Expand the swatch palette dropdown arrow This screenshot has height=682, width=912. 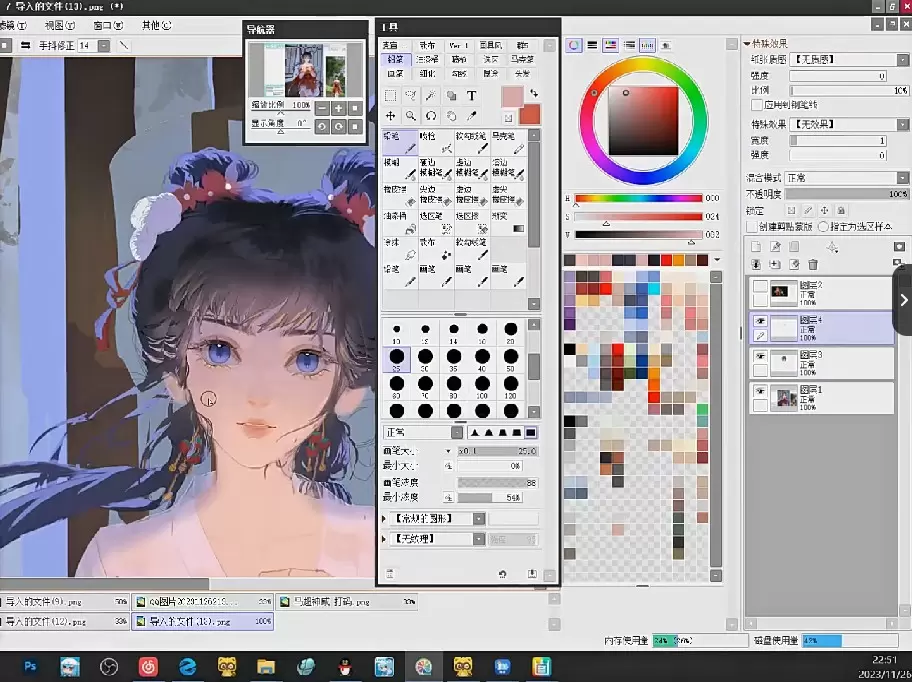(717, 260)
